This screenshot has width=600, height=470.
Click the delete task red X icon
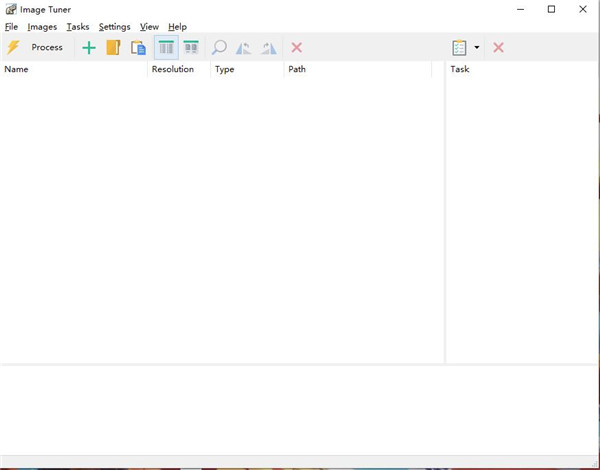coord(498,47)
